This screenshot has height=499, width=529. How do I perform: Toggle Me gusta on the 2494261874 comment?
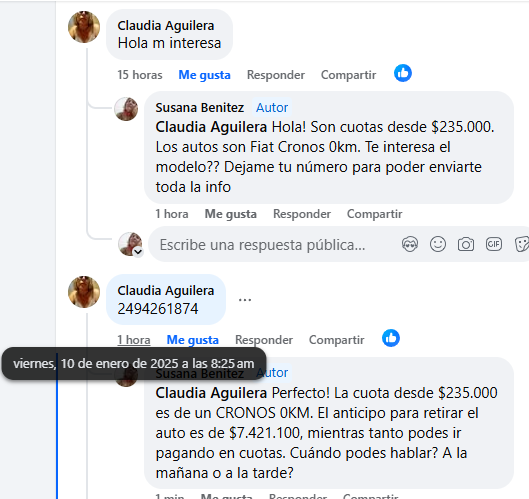(x=193, y=340)
